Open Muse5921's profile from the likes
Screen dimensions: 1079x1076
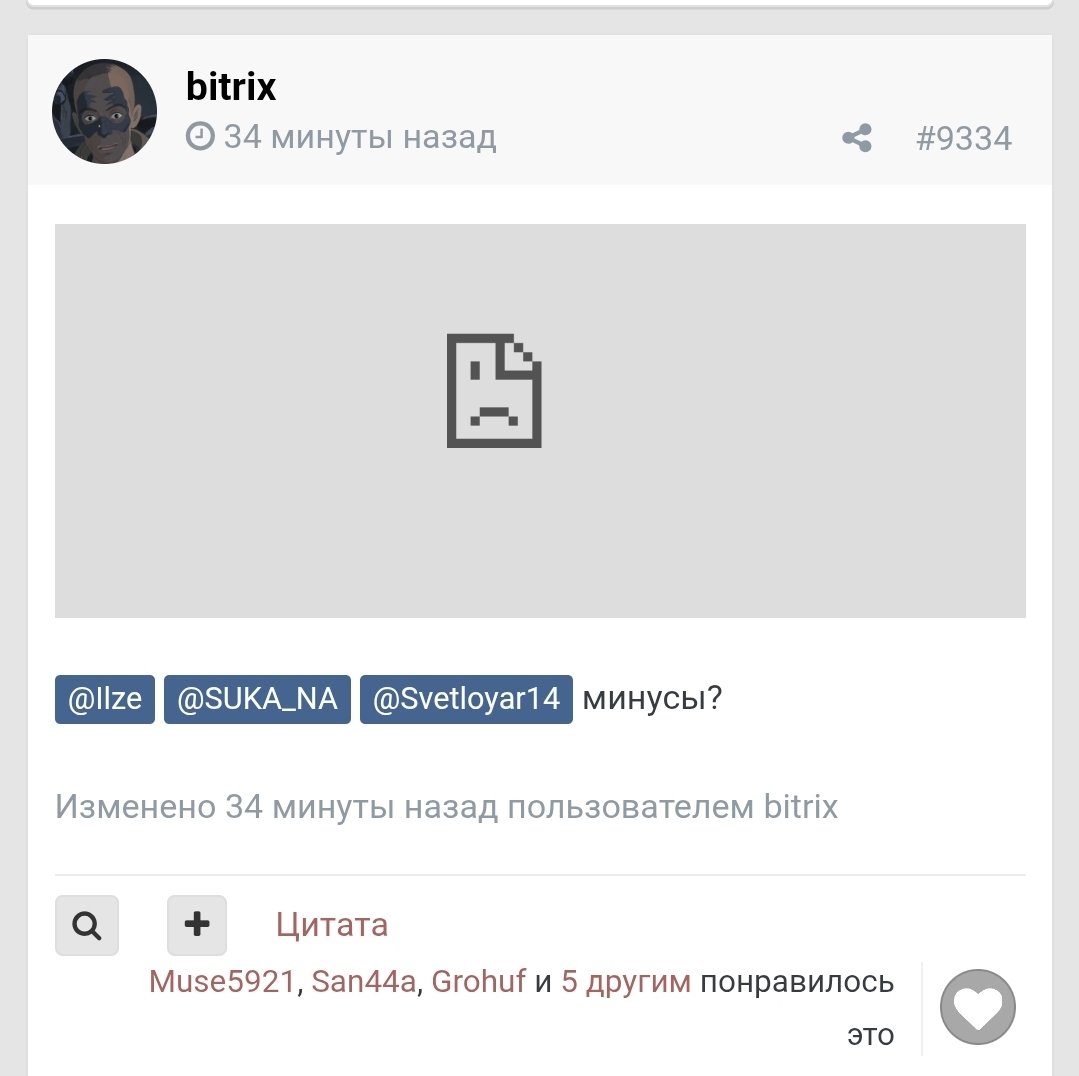(222, 981)
